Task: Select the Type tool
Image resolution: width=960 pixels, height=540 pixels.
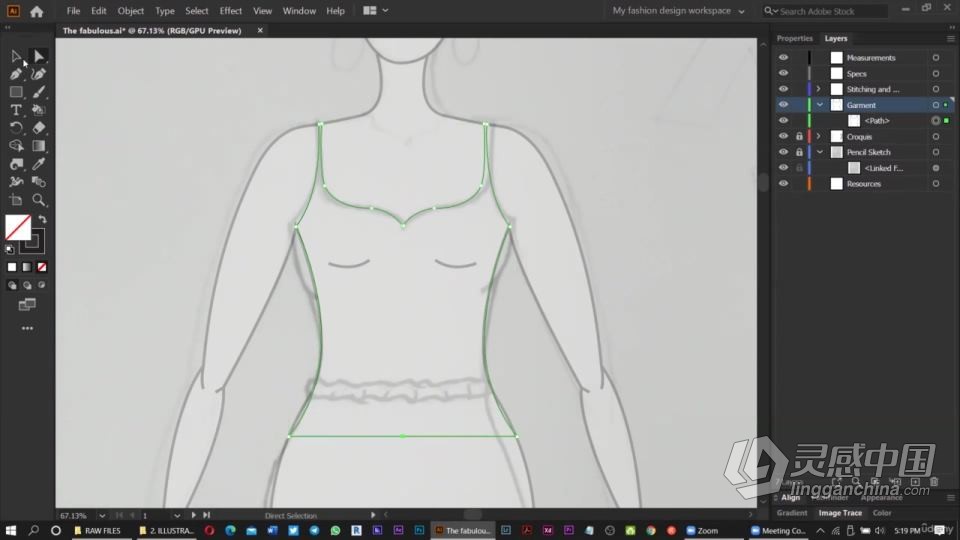Action: point(16,110)
